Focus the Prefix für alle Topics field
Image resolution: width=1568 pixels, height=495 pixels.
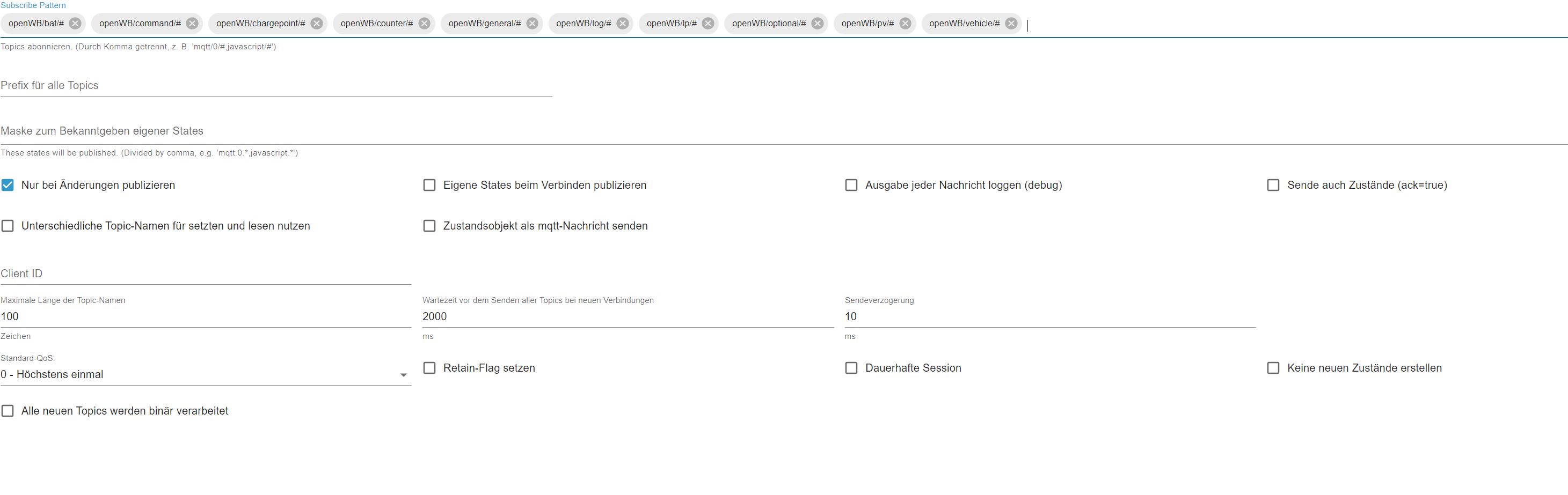[x=276, y=86]
